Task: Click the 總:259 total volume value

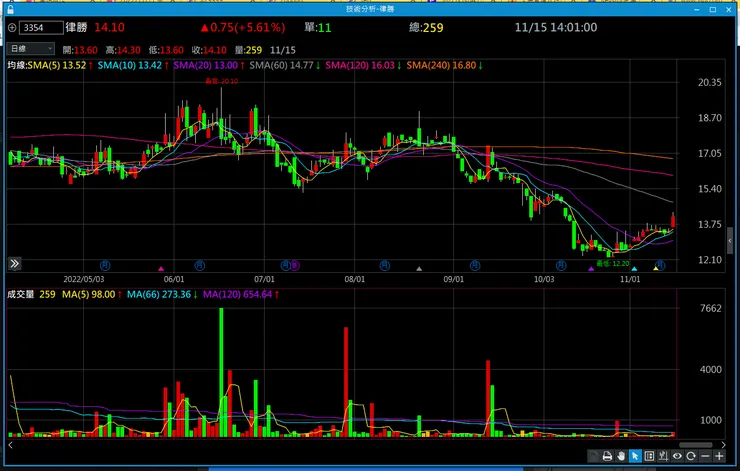Action: click(x=427, y=27)
